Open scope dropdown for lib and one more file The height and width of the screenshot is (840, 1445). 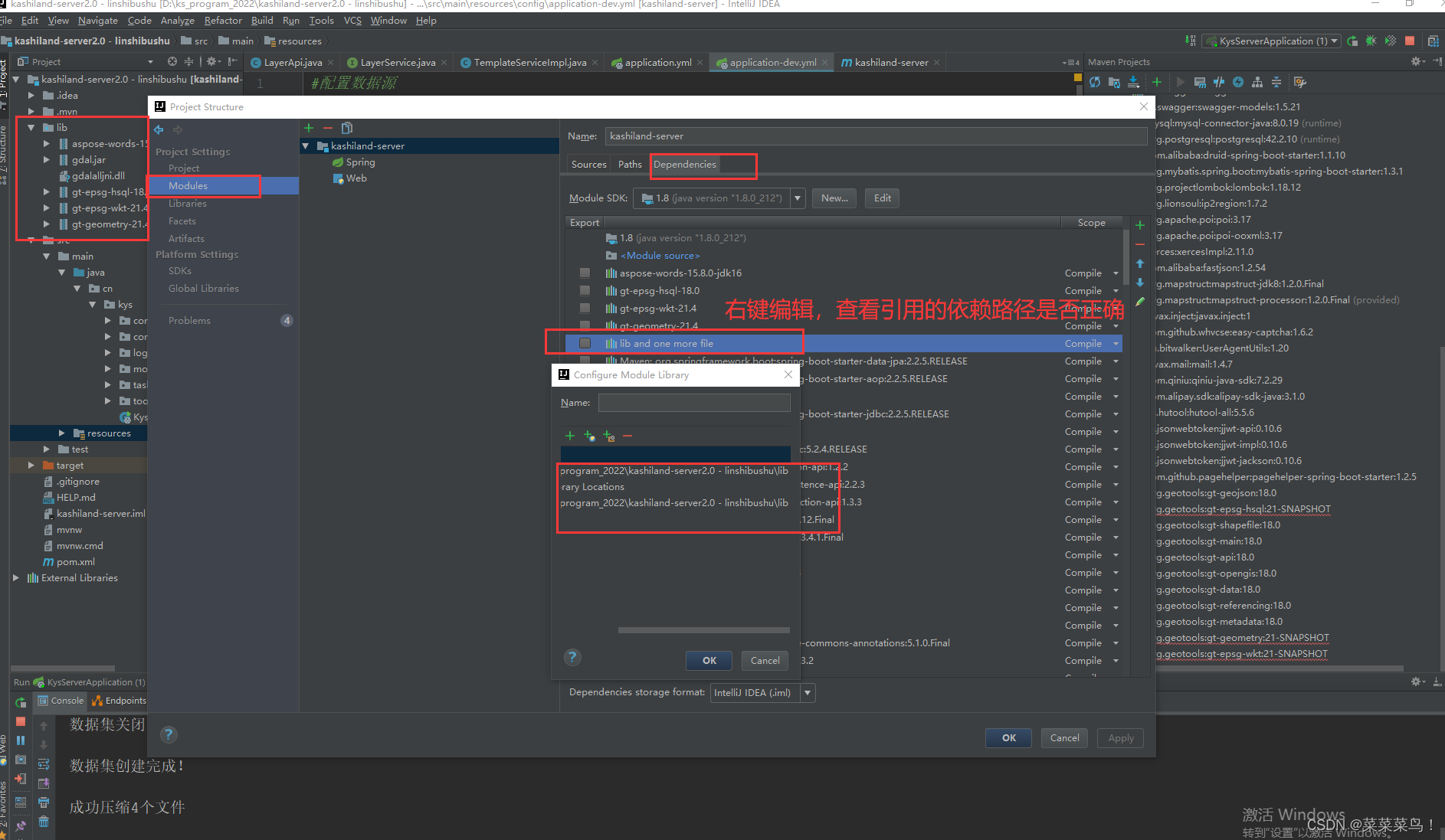[1116, 344]
